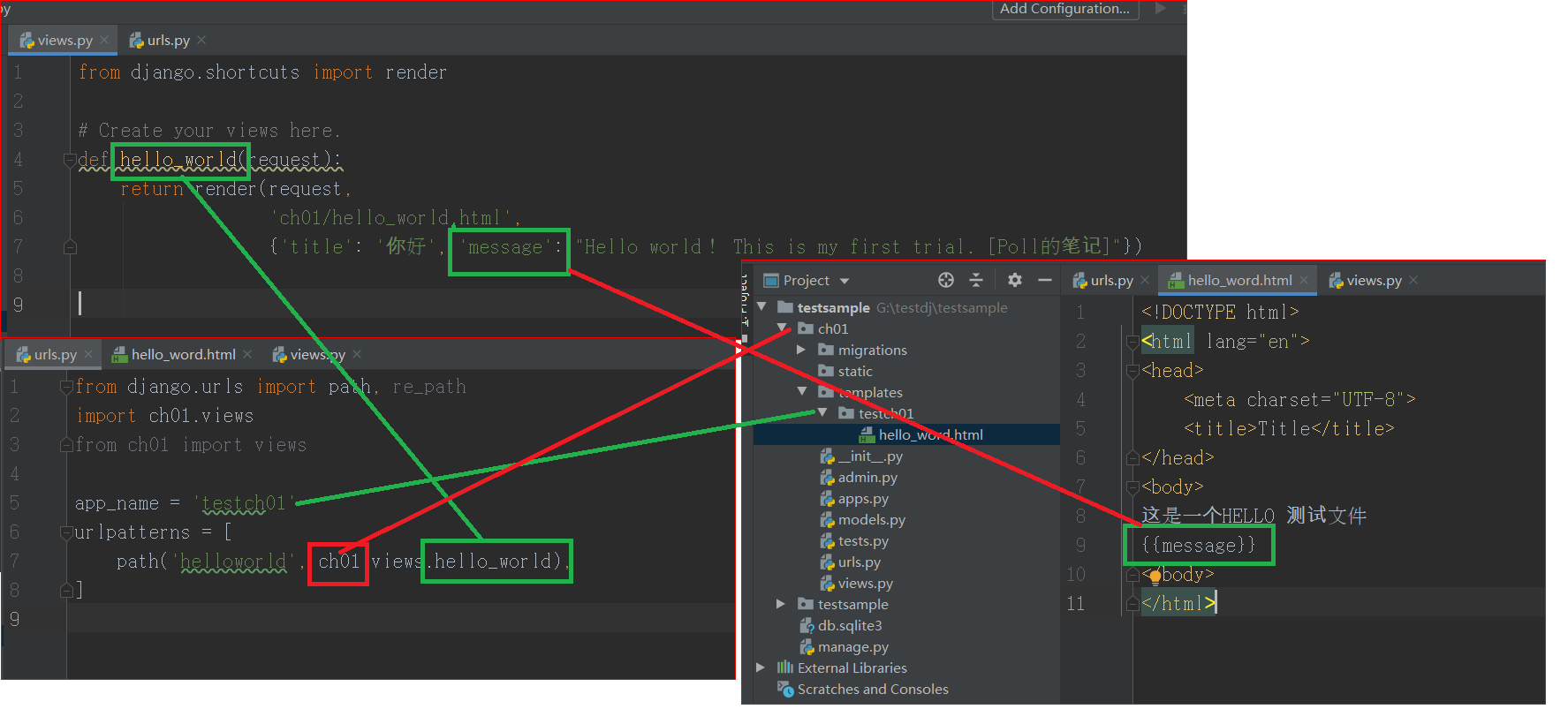Click 'helloworld' path string in urls.py
The width and height of the screenshot is (1568, 709).
tap(233, 562)
